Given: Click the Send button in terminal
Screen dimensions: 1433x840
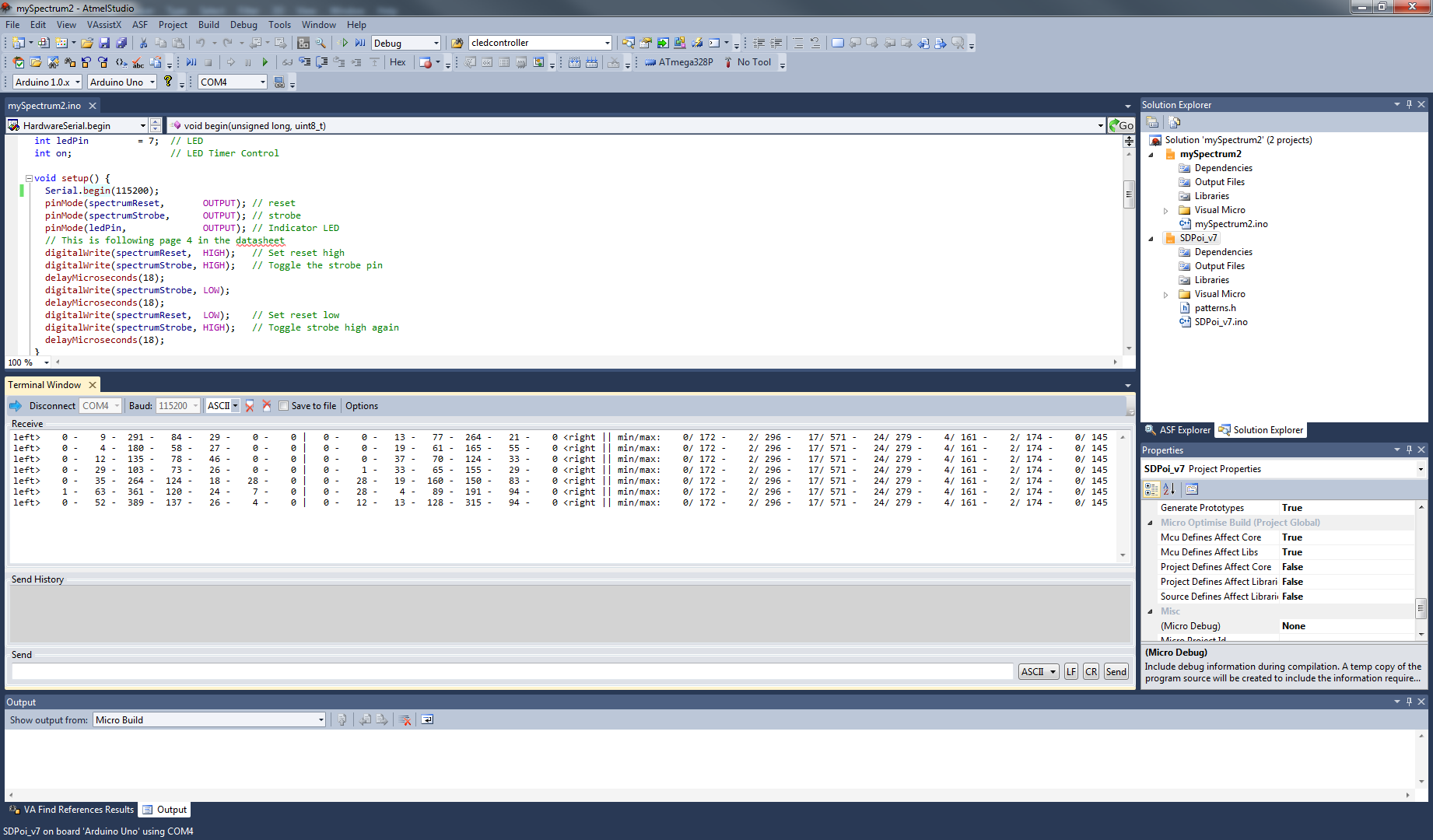Looking at the screenshot, I should point(1116,672).
